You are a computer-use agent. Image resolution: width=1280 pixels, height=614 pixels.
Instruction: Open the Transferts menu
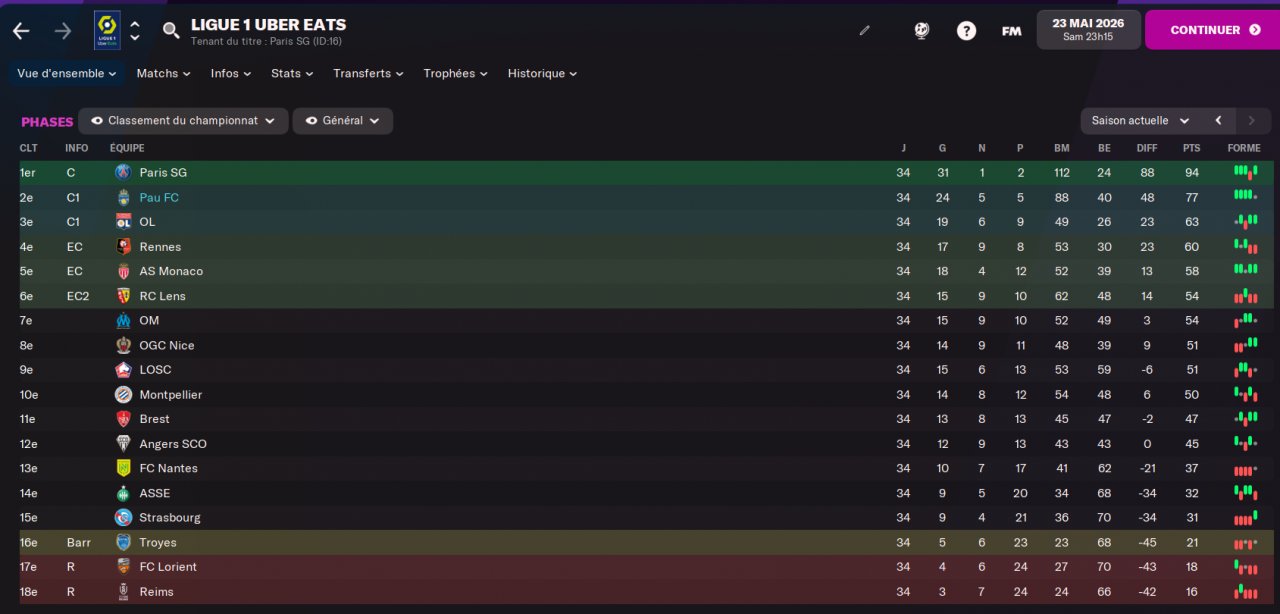tap(368, 74)
